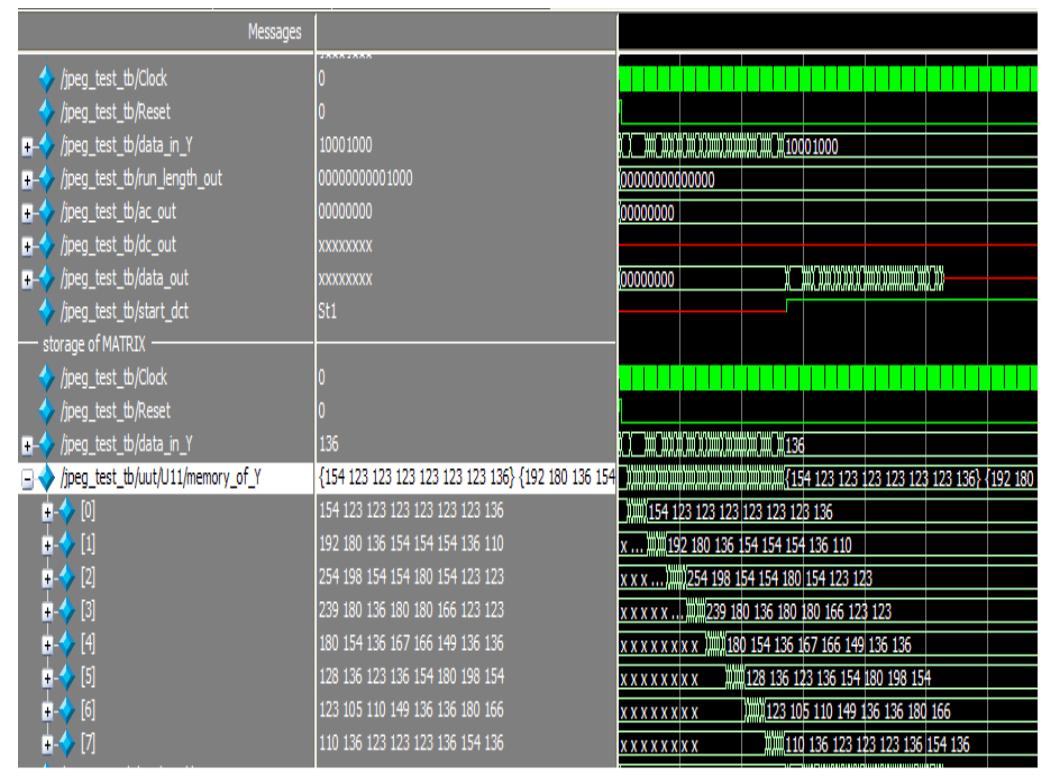The width and height of the screenshot is (1047, 780).
Task: Click the diamond icon of memory row [3]
Action: (x=67, y=610)
